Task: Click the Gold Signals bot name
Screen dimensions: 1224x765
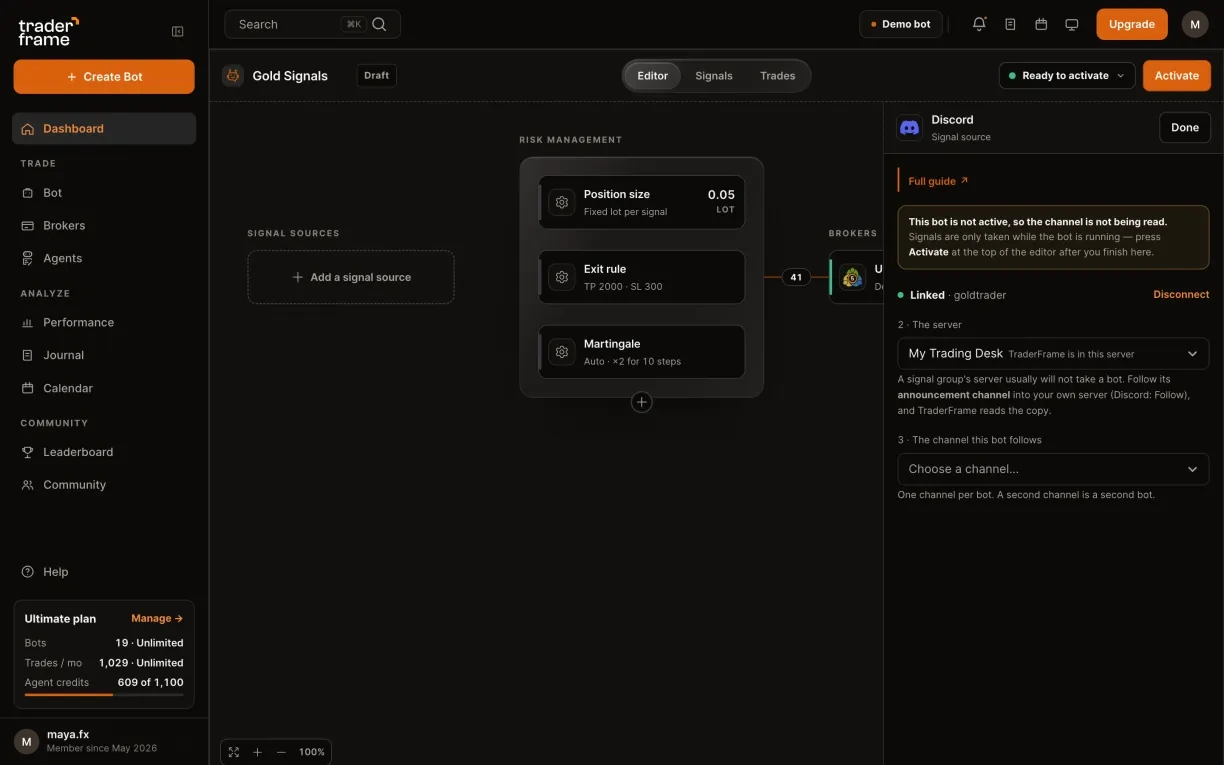Action: (x=290, y=76)
